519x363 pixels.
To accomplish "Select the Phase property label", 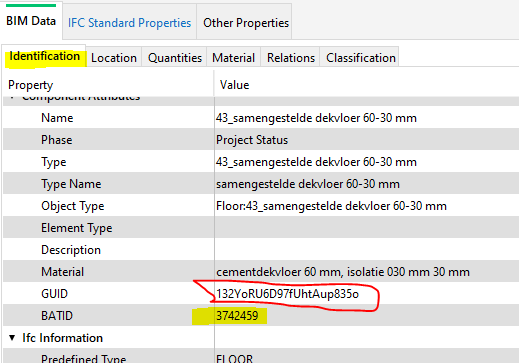I will [56, 140].
